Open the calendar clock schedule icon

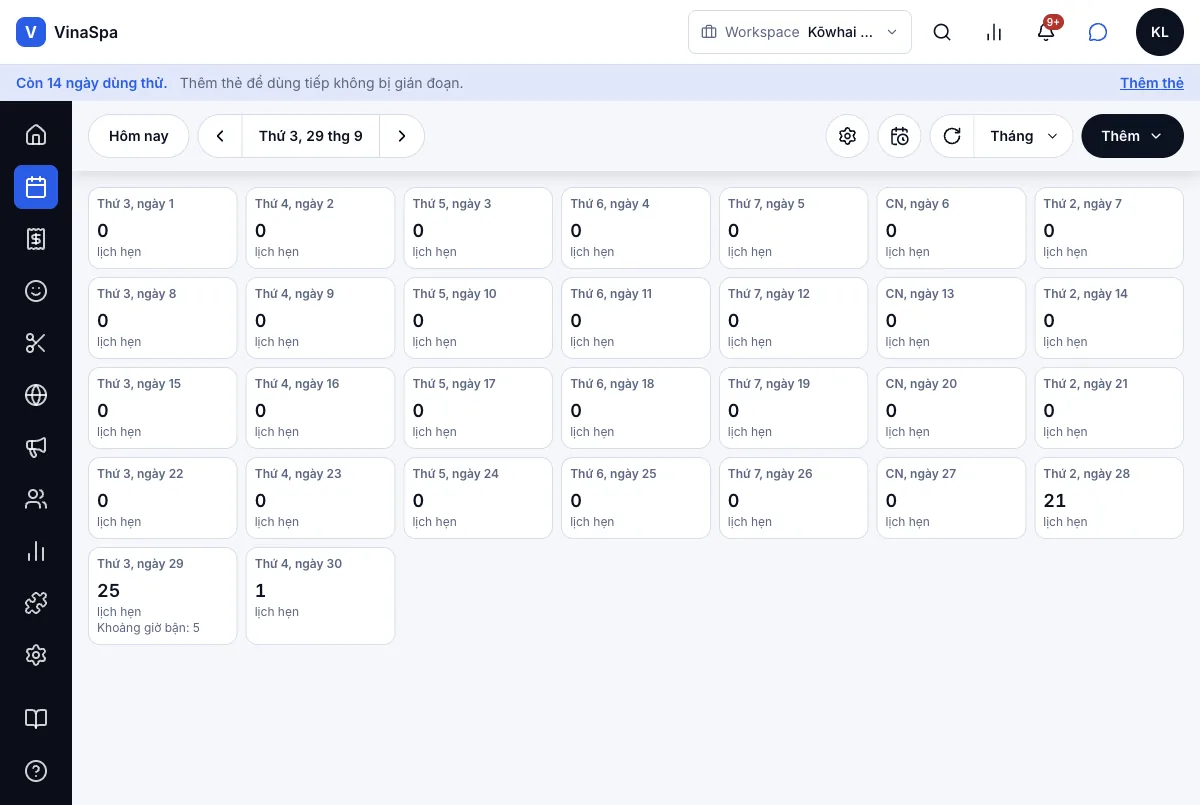[x=900, y=136]
